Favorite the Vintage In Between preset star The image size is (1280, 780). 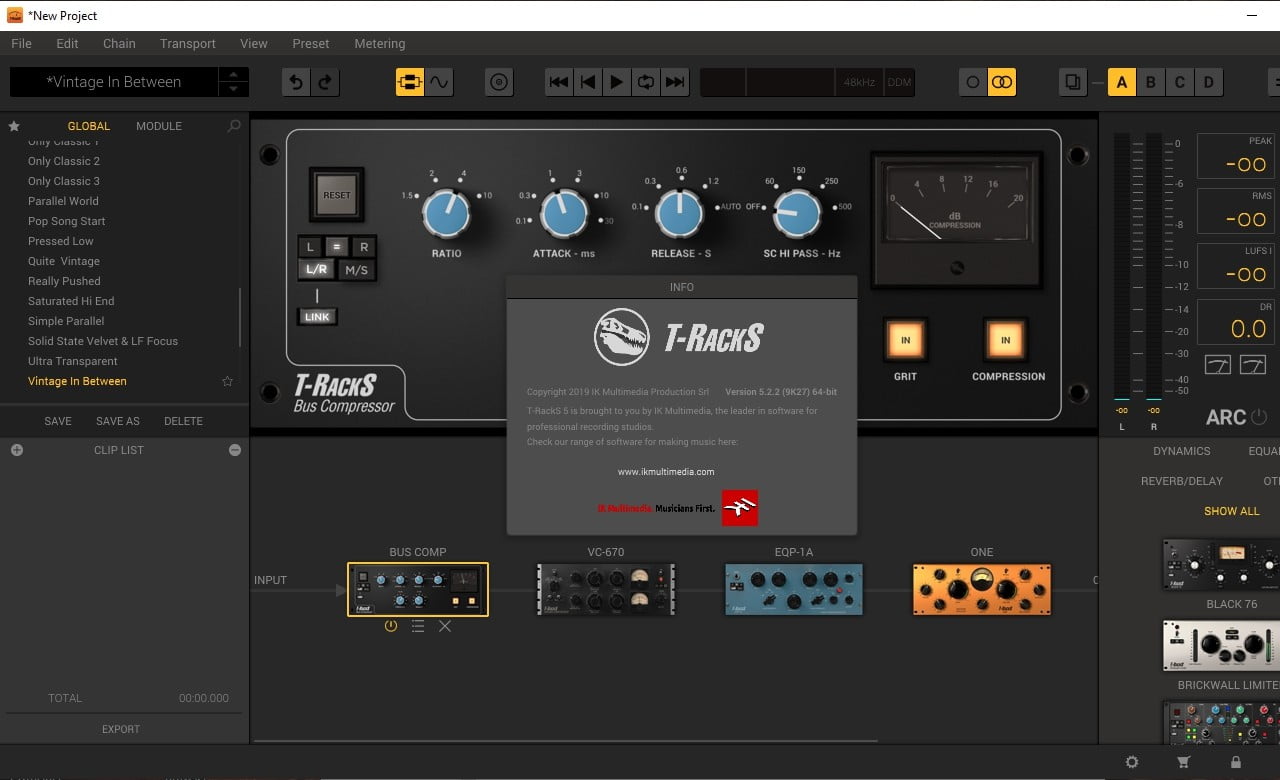tap(227, 381)
